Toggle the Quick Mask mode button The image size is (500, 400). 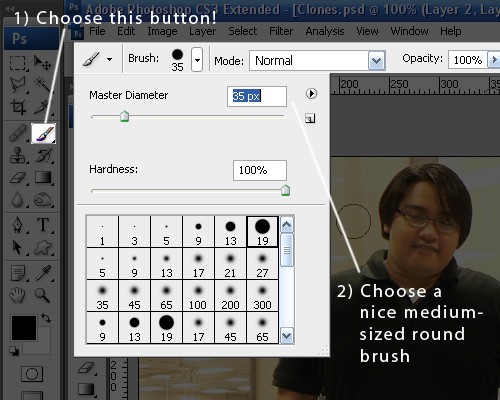(x=32, y=374)
